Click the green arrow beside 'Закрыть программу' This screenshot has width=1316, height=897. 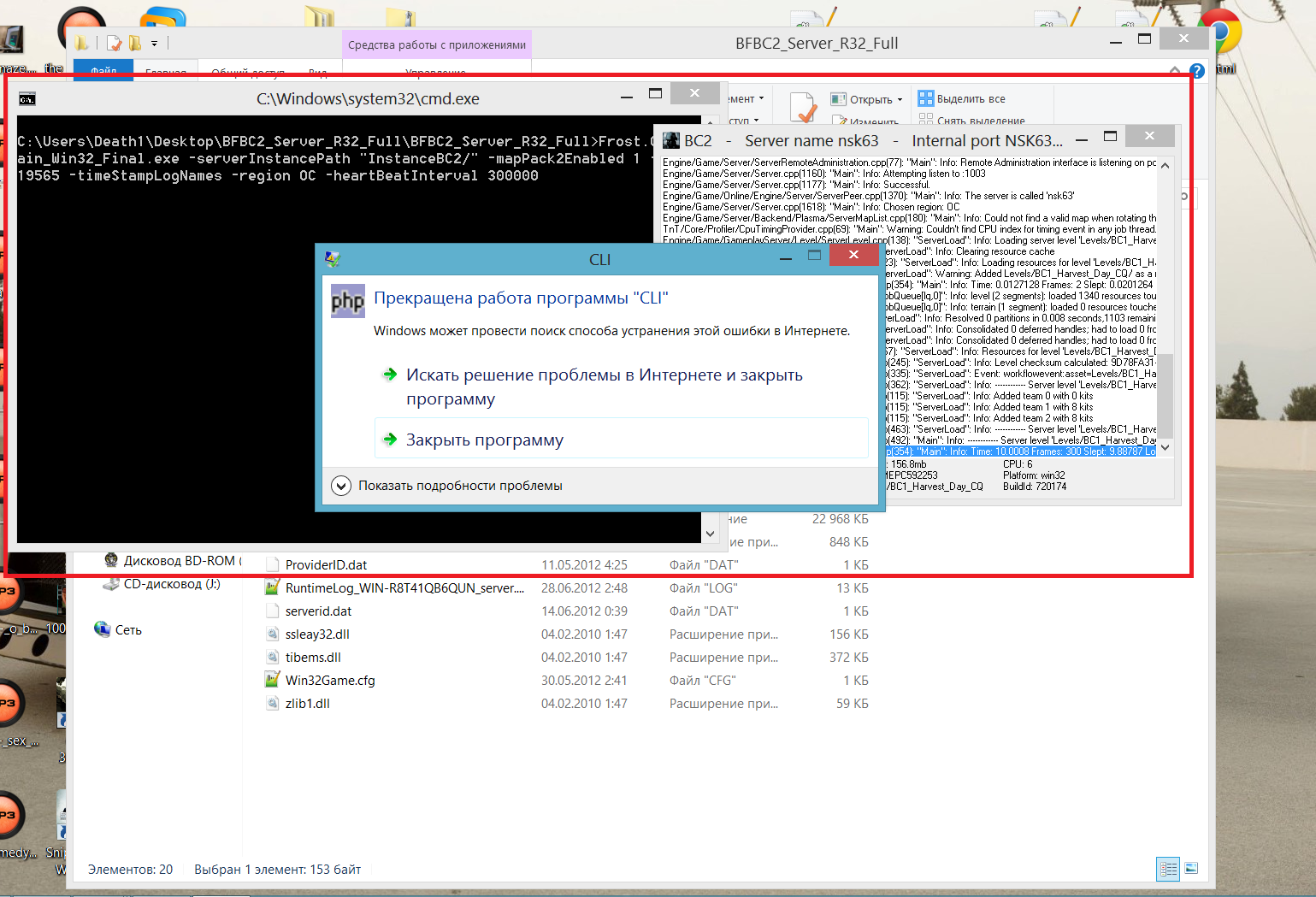[390, 440]
